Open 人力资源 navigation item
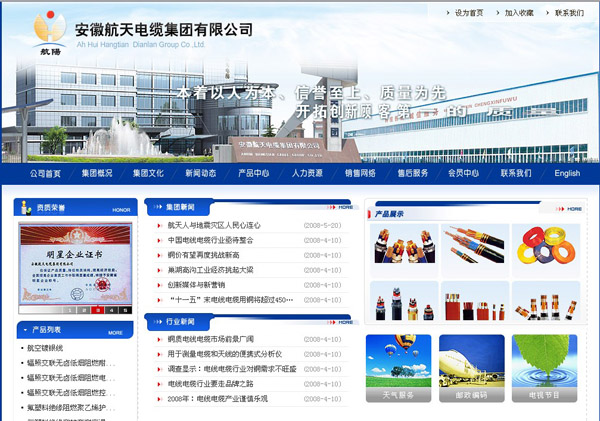 (x=307, y=173)
